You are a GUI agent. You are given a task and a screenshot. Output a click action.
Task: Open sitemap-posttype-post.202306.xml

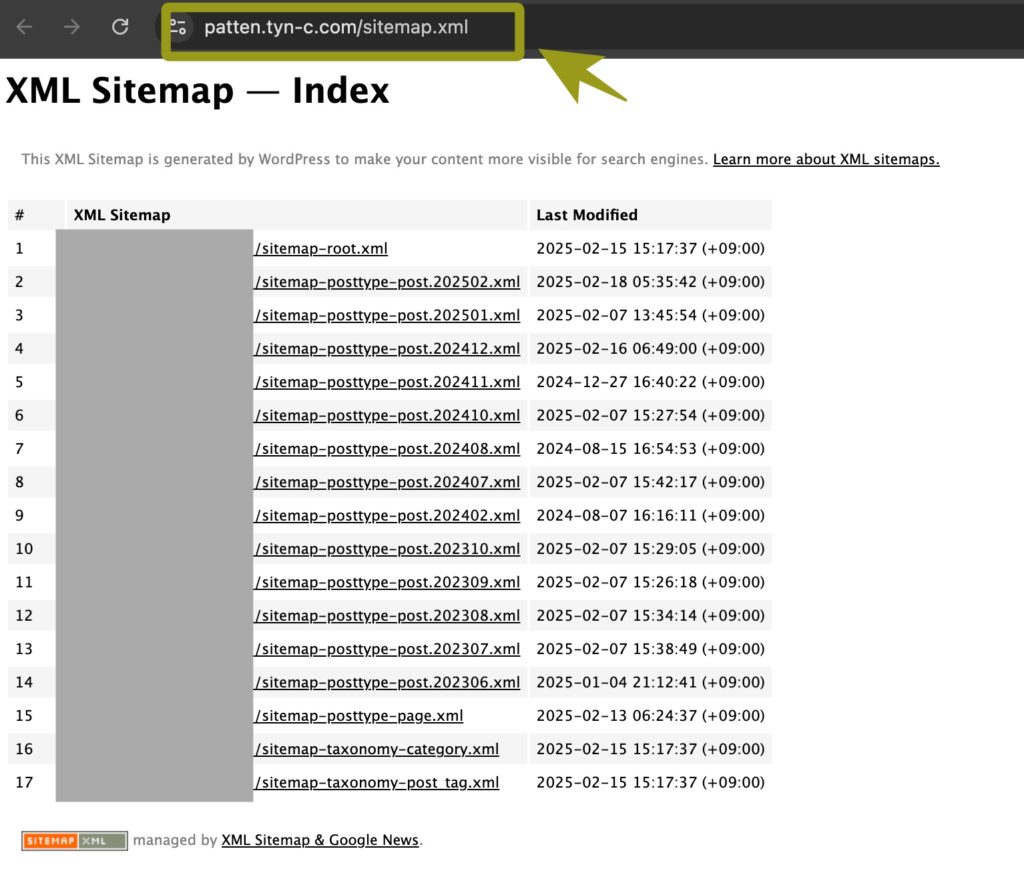[x=387, y=682]
